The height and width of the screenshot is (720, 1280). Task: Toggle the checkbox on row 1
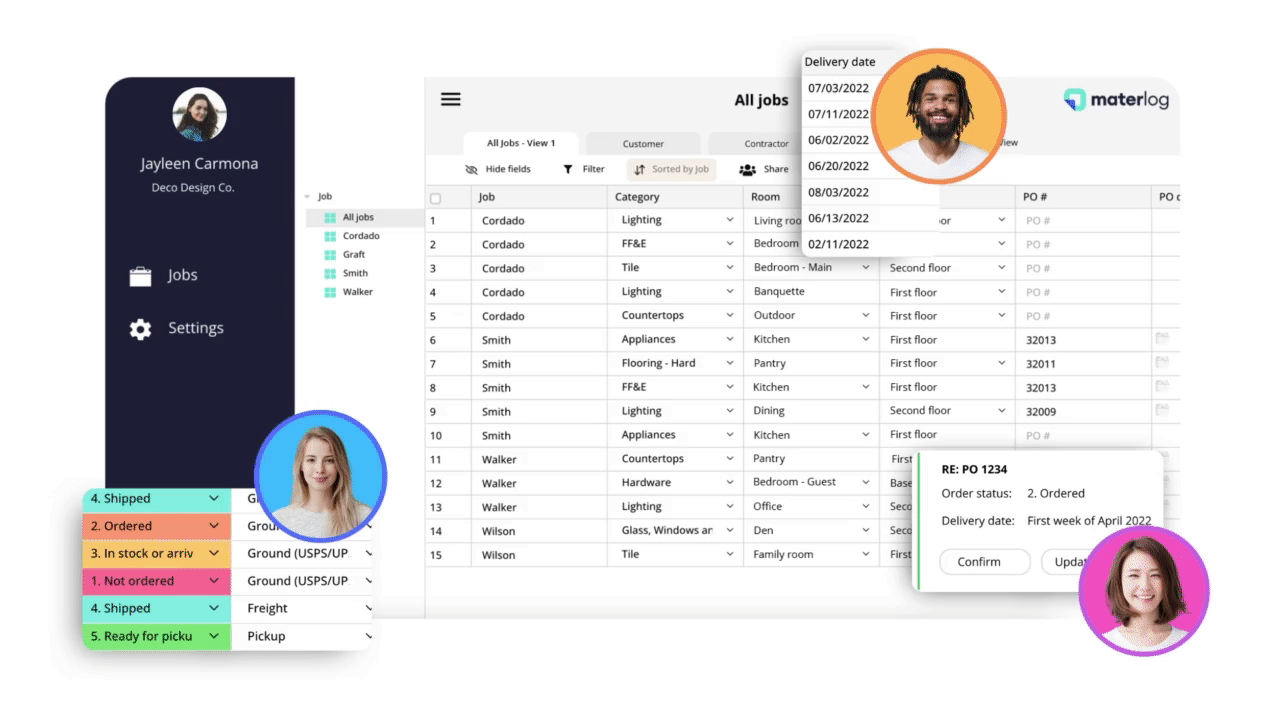coord(434,219)
